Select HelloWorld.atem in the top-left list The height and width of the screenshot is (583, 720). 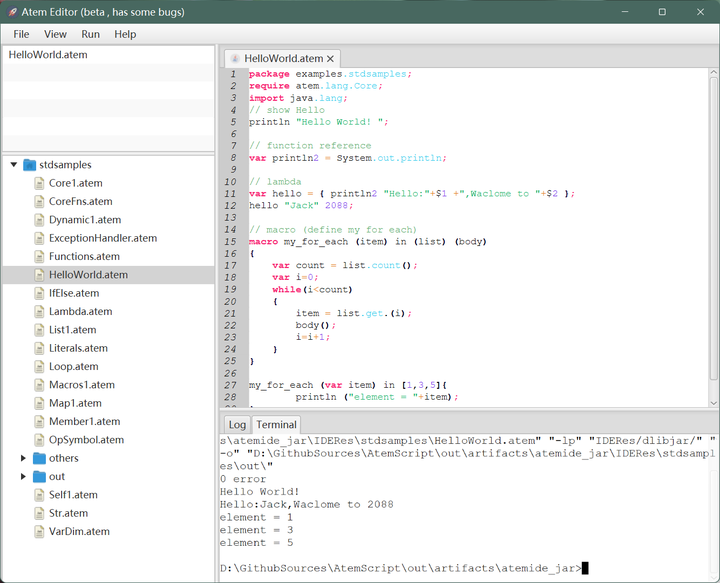click(48, 55)
